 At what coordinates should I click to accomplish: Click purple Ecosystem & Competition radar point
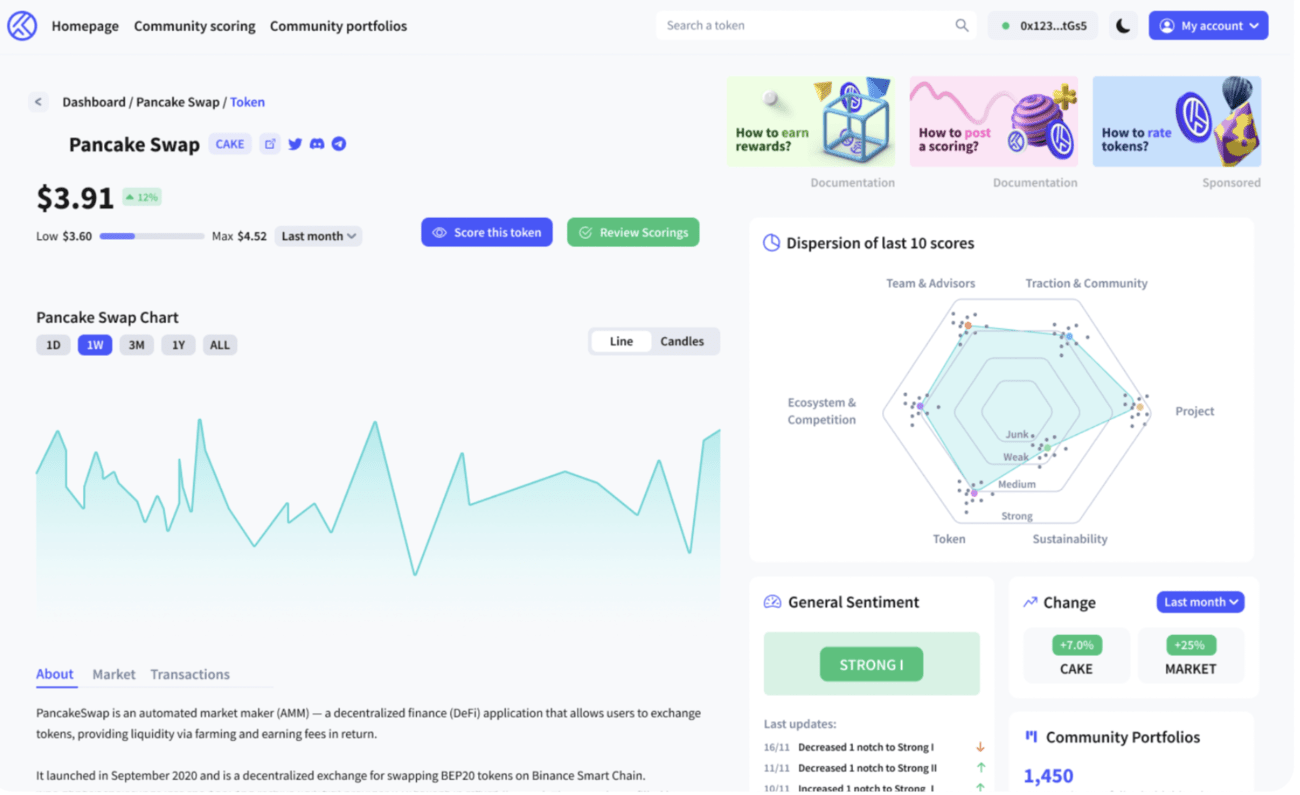coord(920,406)
